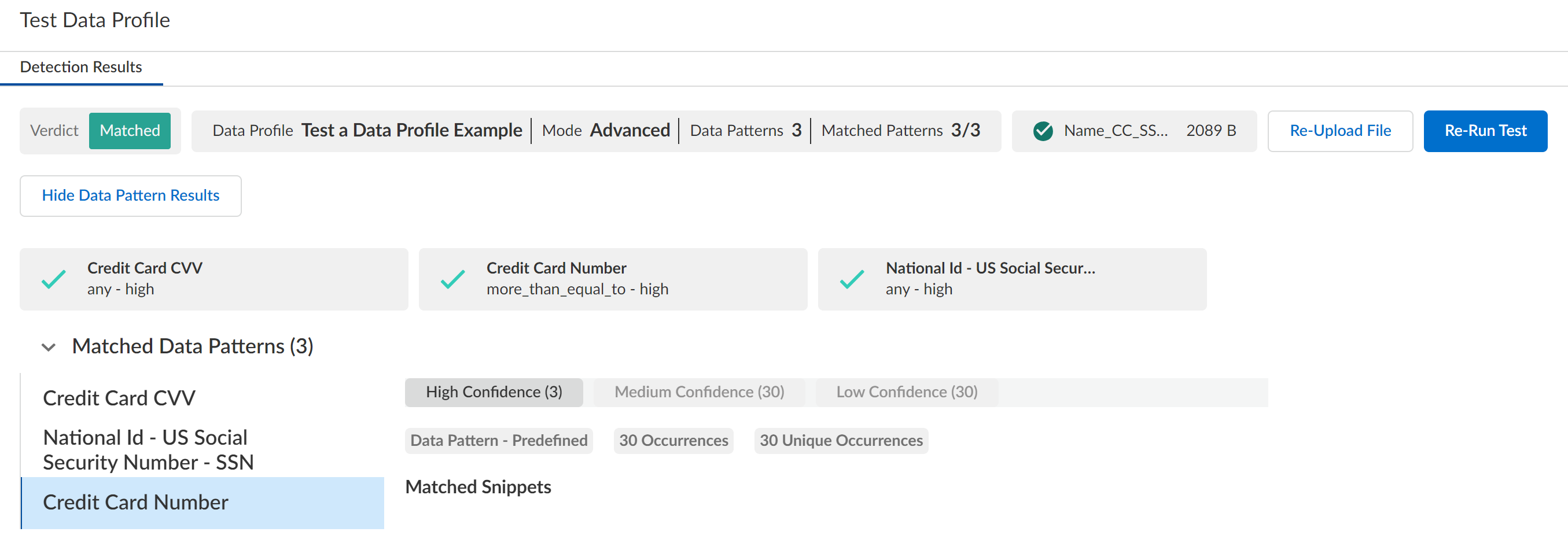Viewport: 1568px width, 554px height.
Task: Click the Credit Card Number checkmark icon
Action: pyautogui.click(x=452, y=279)
